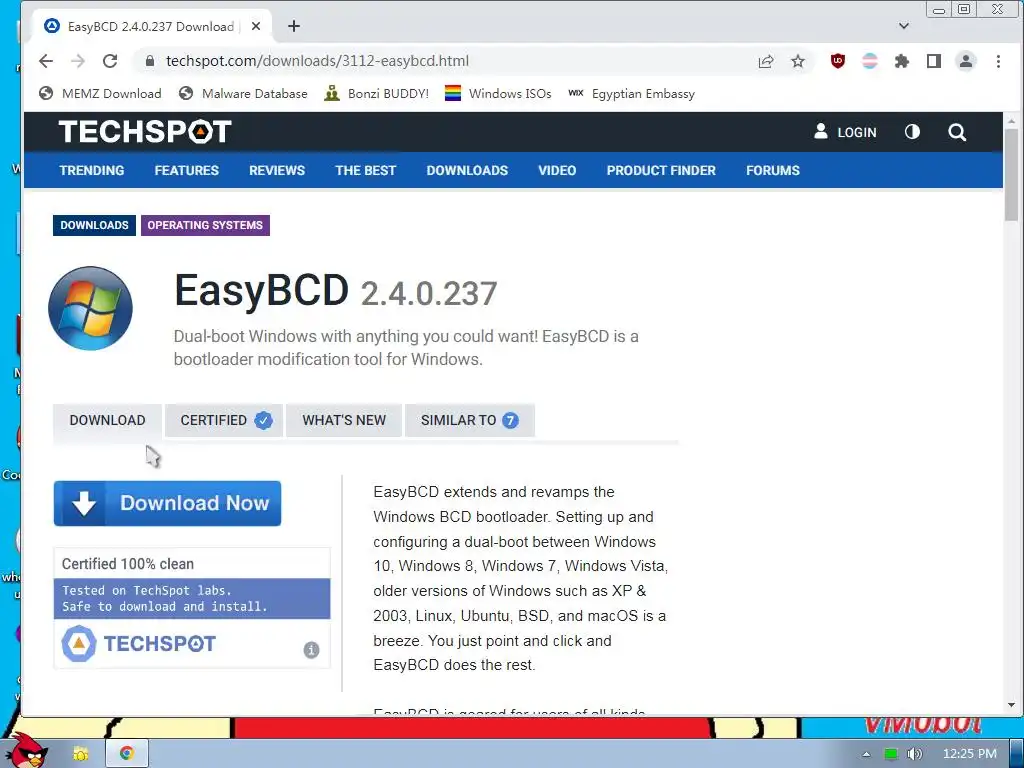Image resolution: width=1024 pixels, height=768 pixels.
Task: Open PRODUCT FINDER nav item
Action: tap(661, 170)
